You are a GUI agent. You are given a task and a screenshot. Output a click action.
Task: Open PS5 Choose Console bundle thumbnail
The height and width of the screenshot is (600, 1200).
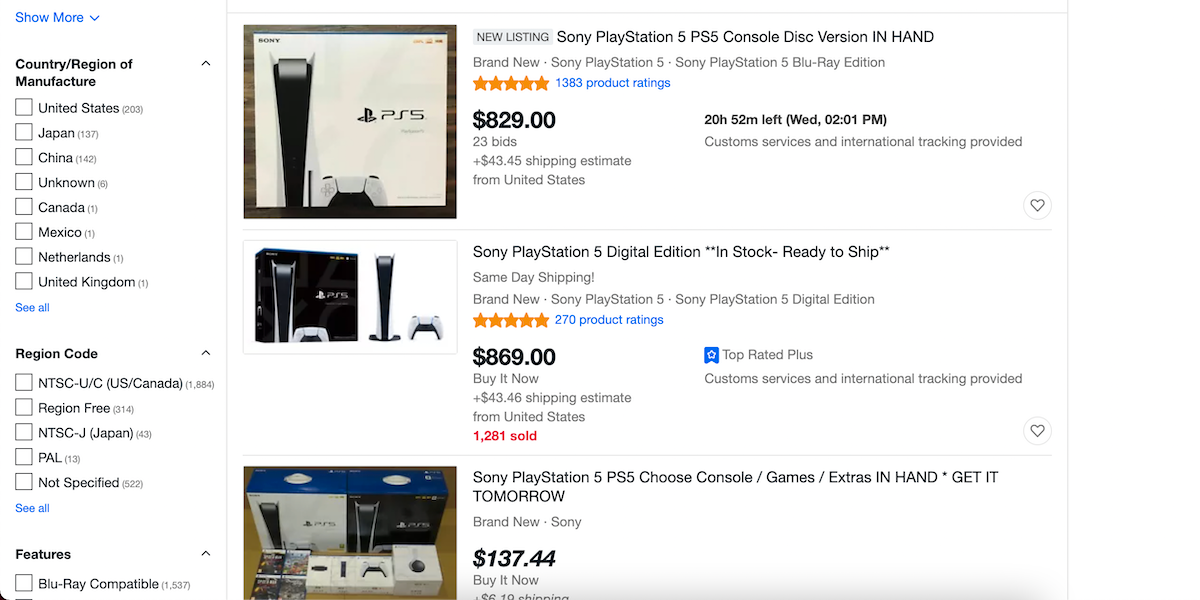pyautogui.click(x=350, y=532)
